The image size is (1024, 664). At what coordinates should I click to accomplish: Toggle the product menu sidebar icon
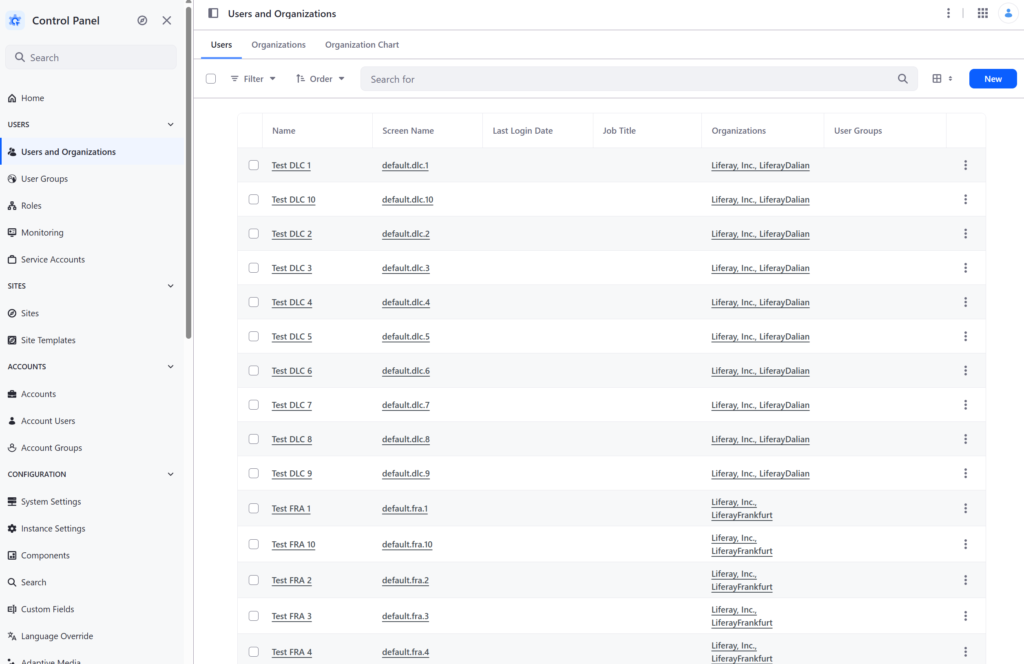(x=213, y=13)
